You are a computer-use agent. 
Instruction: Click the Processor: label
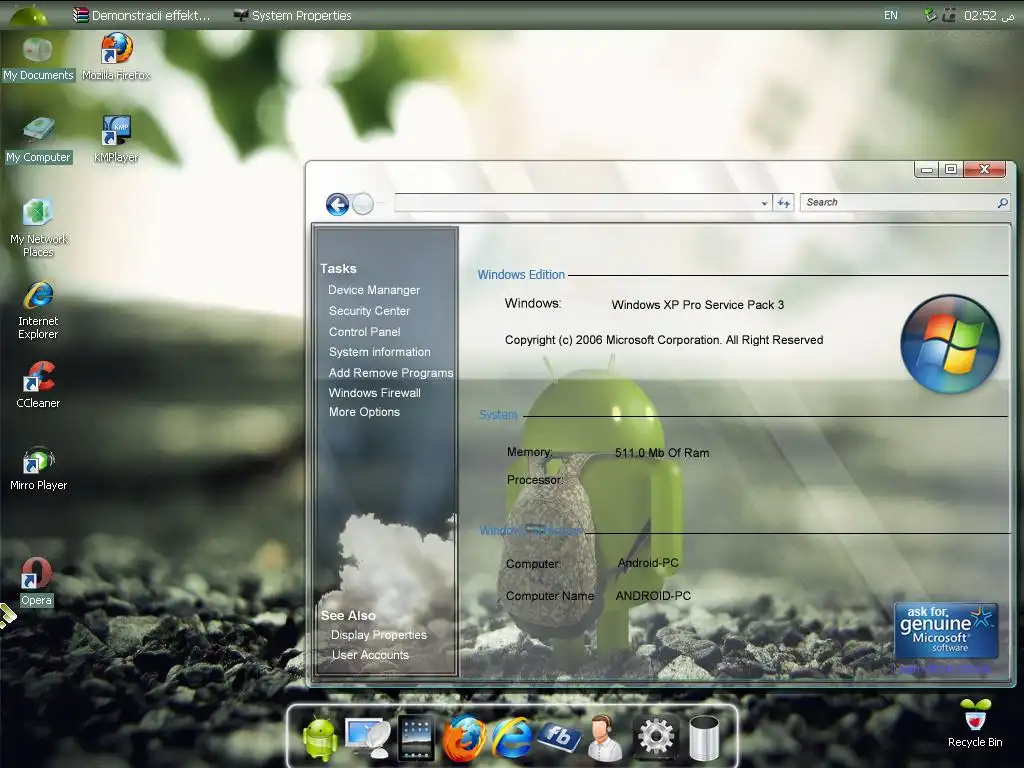[535, 480]
